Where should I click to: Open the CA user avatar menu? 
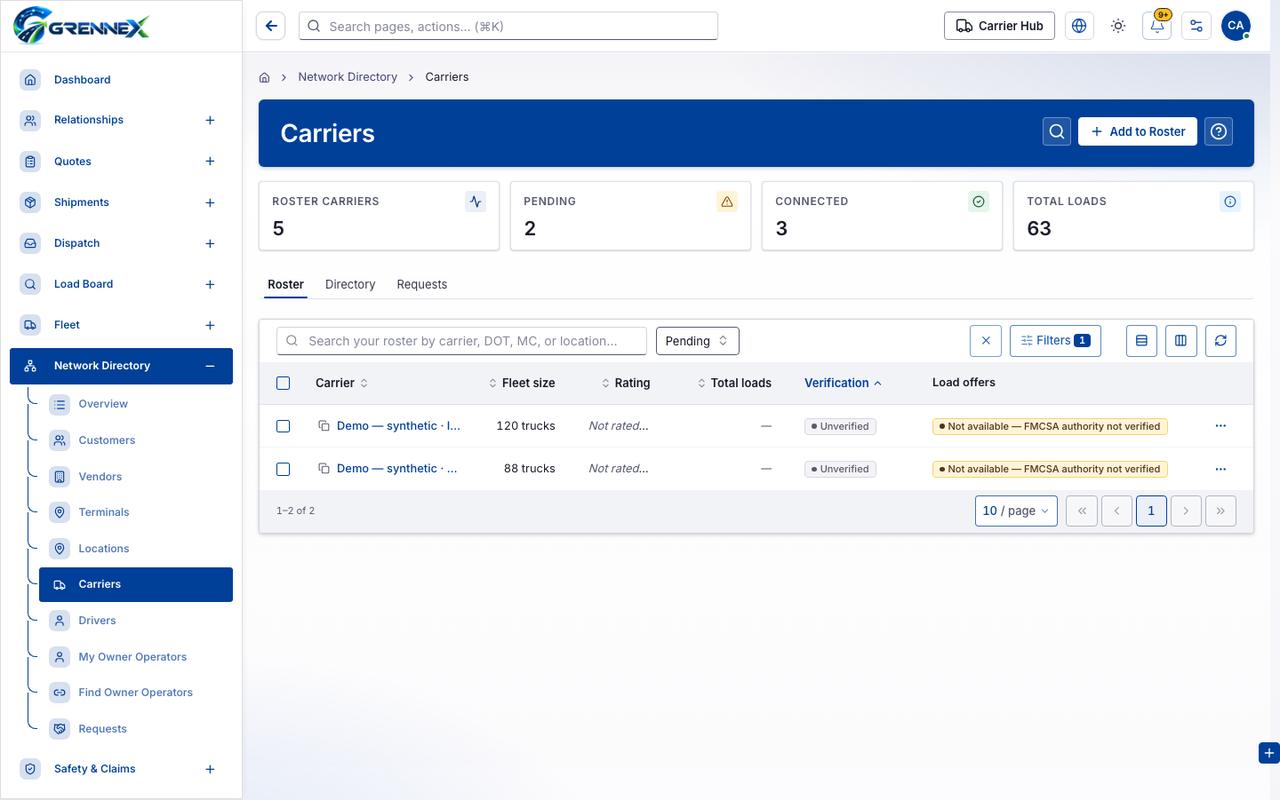[1236, 26]
